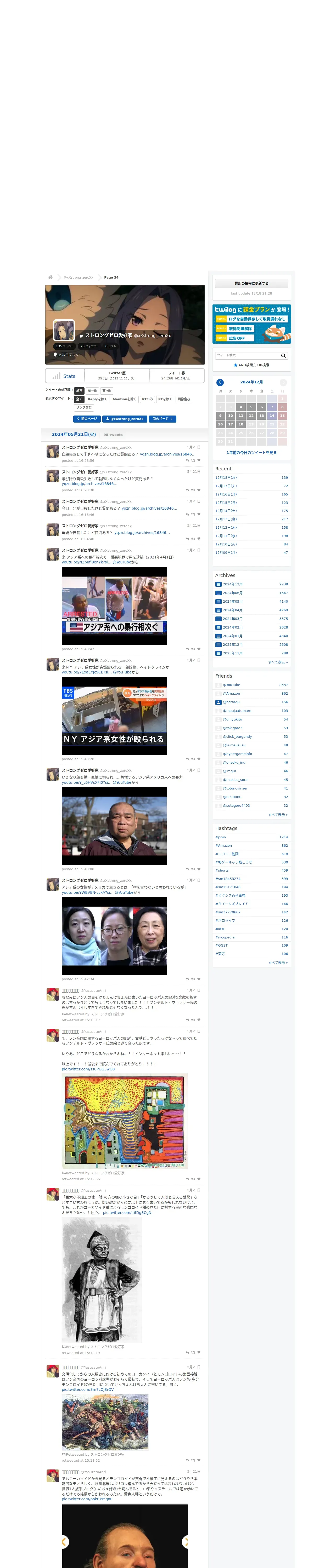Go to 前のページ
Image resolution: width=336 pixels, height=1568 pixels.
coord(87,419)
